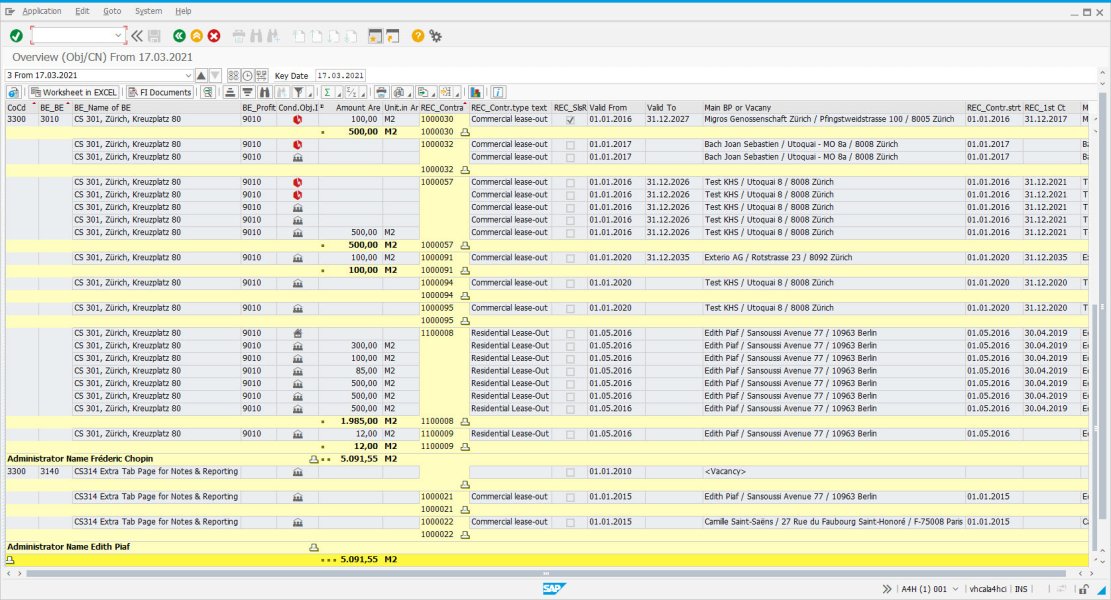Click the blue information icon
Image resolution: width=1111 pixels, height=600 pixels.
pos(498,92)
